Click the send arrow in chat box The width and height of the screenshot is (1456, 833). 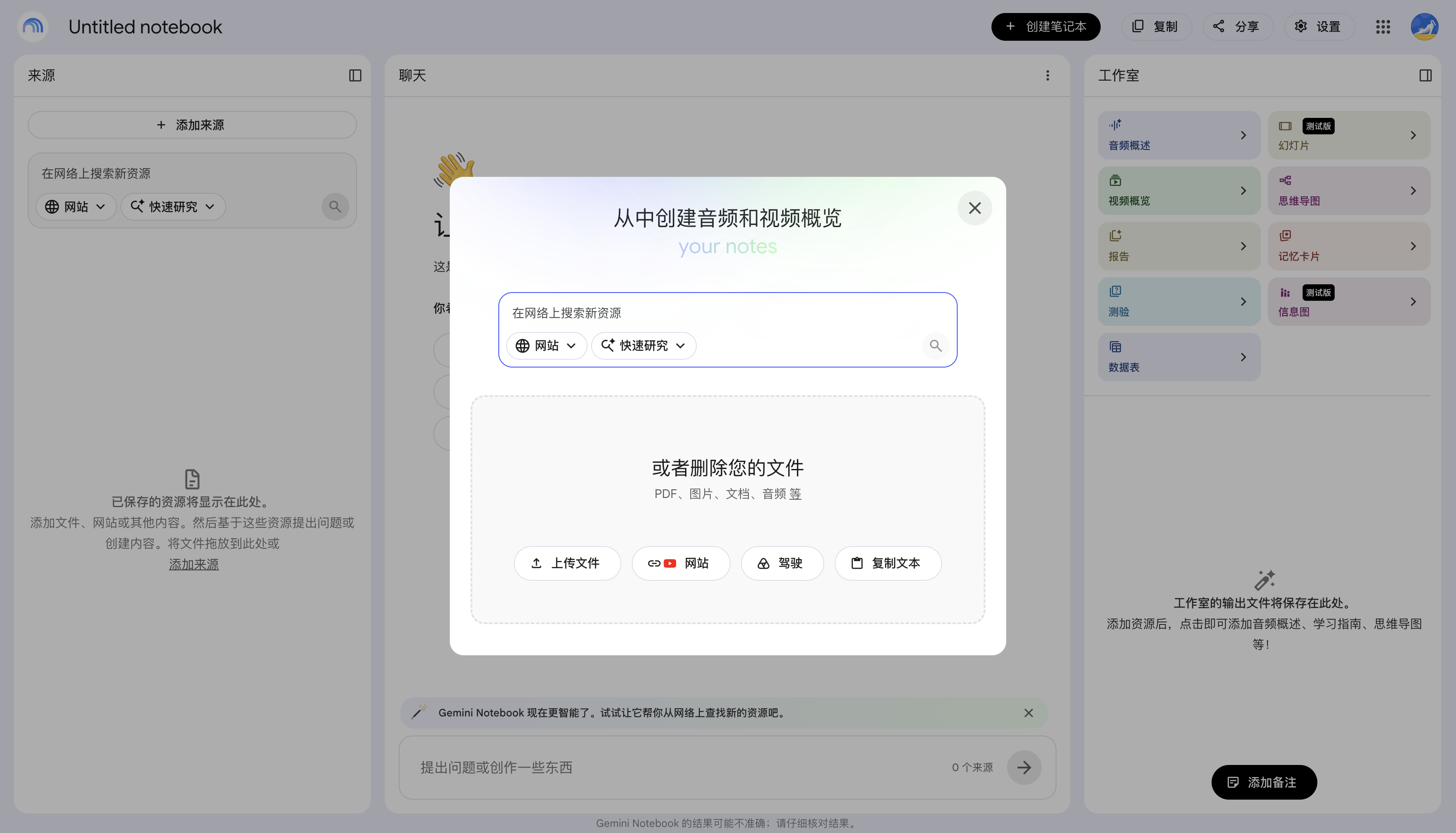tap(1024, 767)
